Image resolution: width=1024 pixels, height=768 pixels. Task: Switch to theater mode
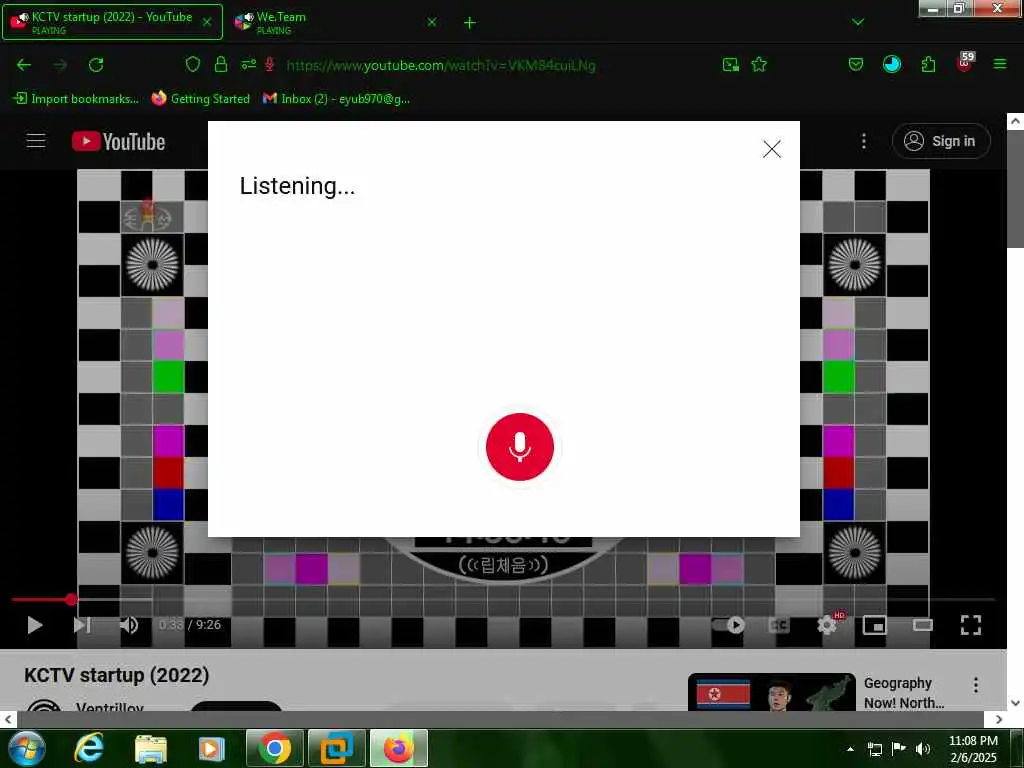(x=923, y=625)
